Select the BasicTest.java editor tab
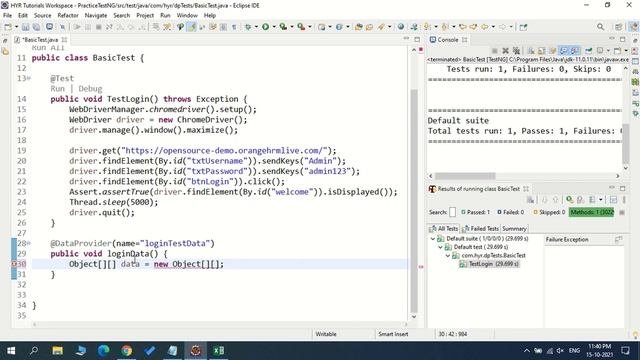640x360 pixels. (40, 40)
